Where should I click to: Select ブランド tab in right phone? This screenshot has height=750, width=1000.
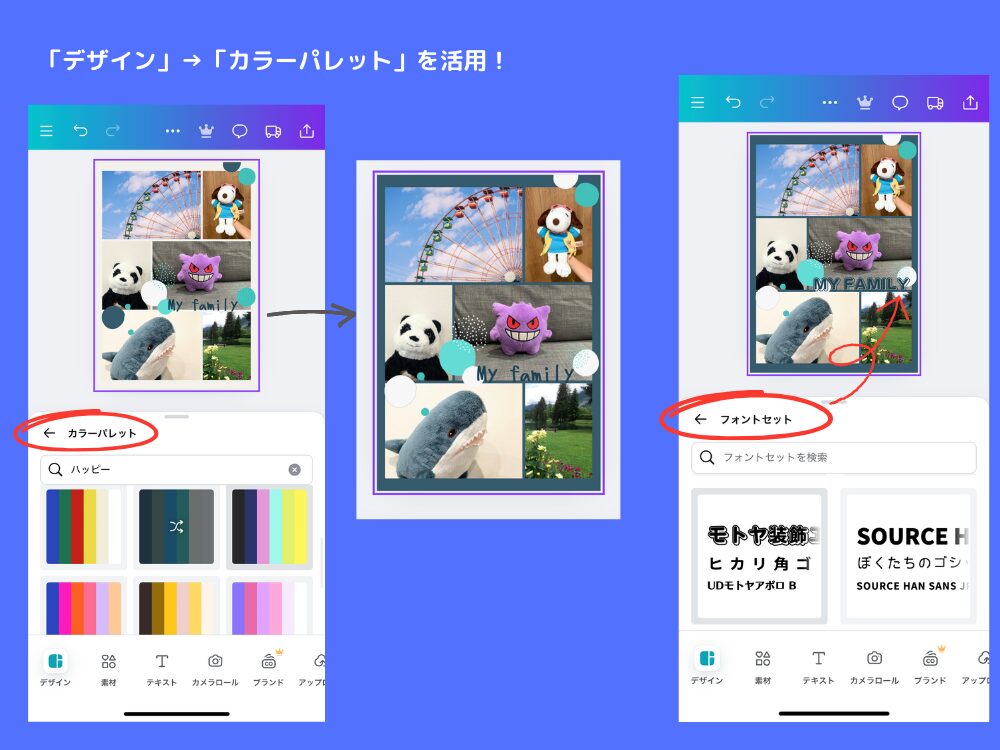930,666
